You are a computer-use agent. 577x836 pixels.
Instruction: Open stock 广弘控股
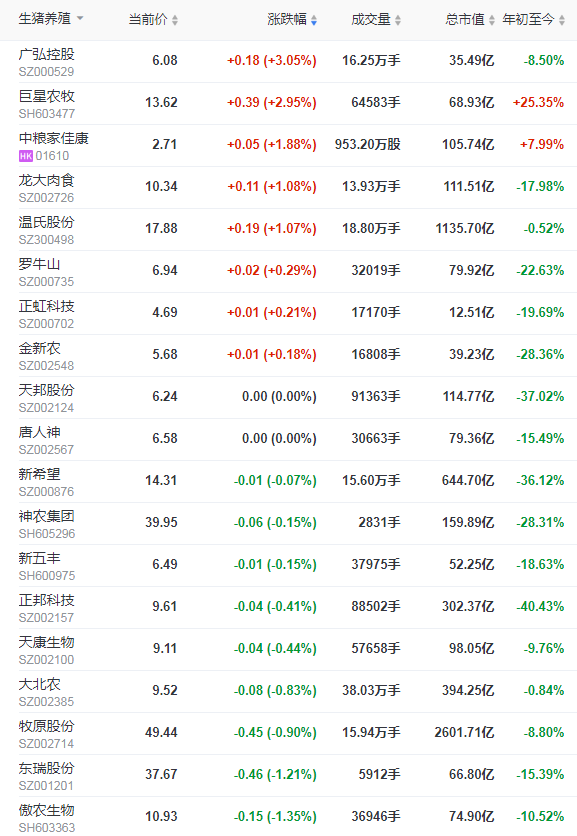(x=46, y=54)
